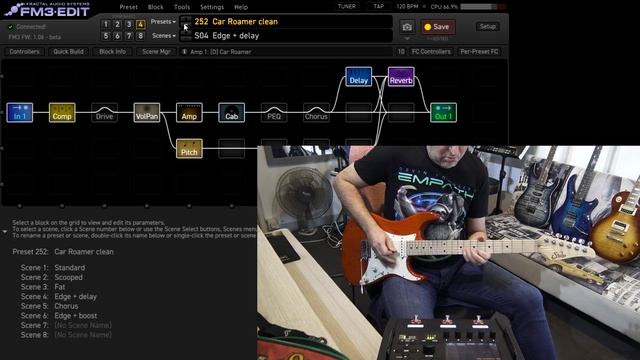640x360 pixels.
Task: Expand the arrow below the camera icon
Action: tap(407, 39)
